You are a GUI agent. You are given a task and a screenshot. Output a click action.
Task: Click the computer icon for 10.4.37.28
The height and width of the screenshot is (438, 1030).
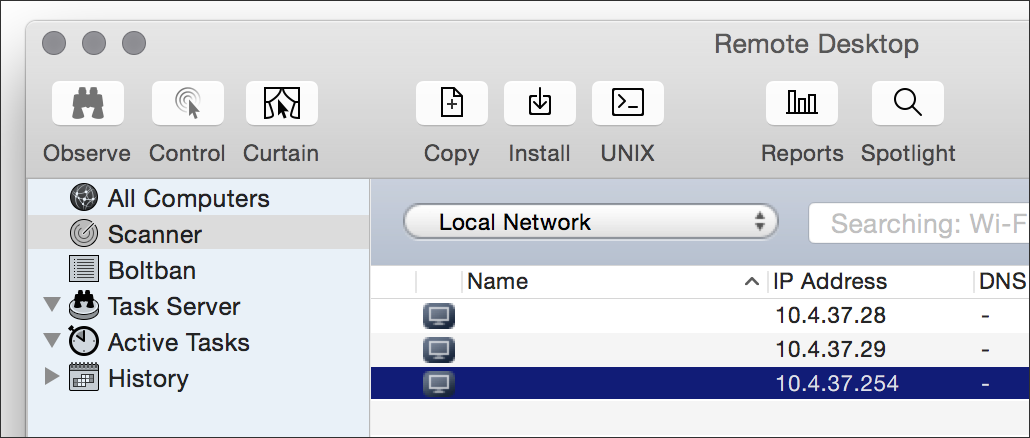pos(438,316)
